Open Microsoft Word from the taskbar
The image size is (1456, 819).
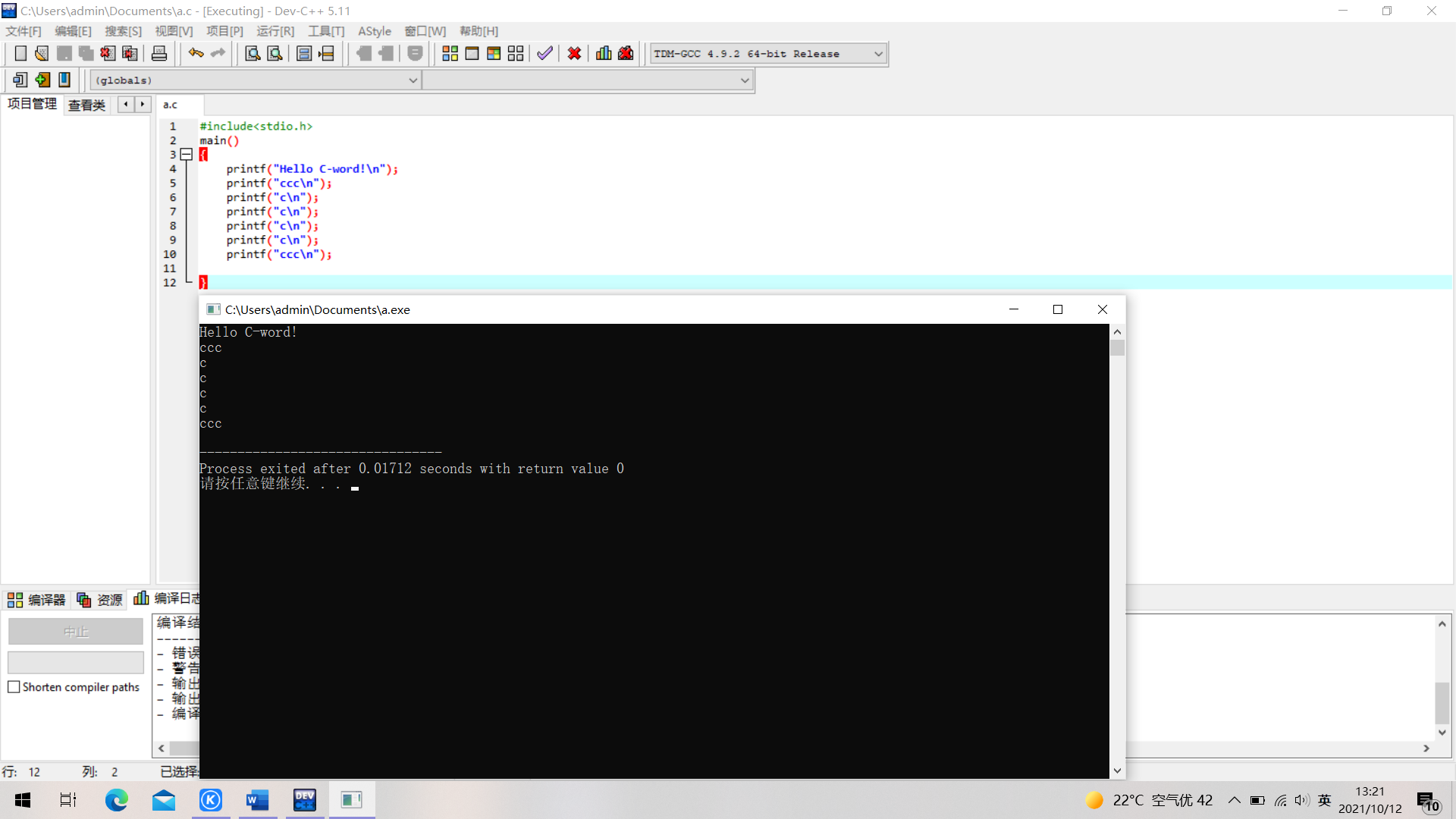[x=257, y=800]
